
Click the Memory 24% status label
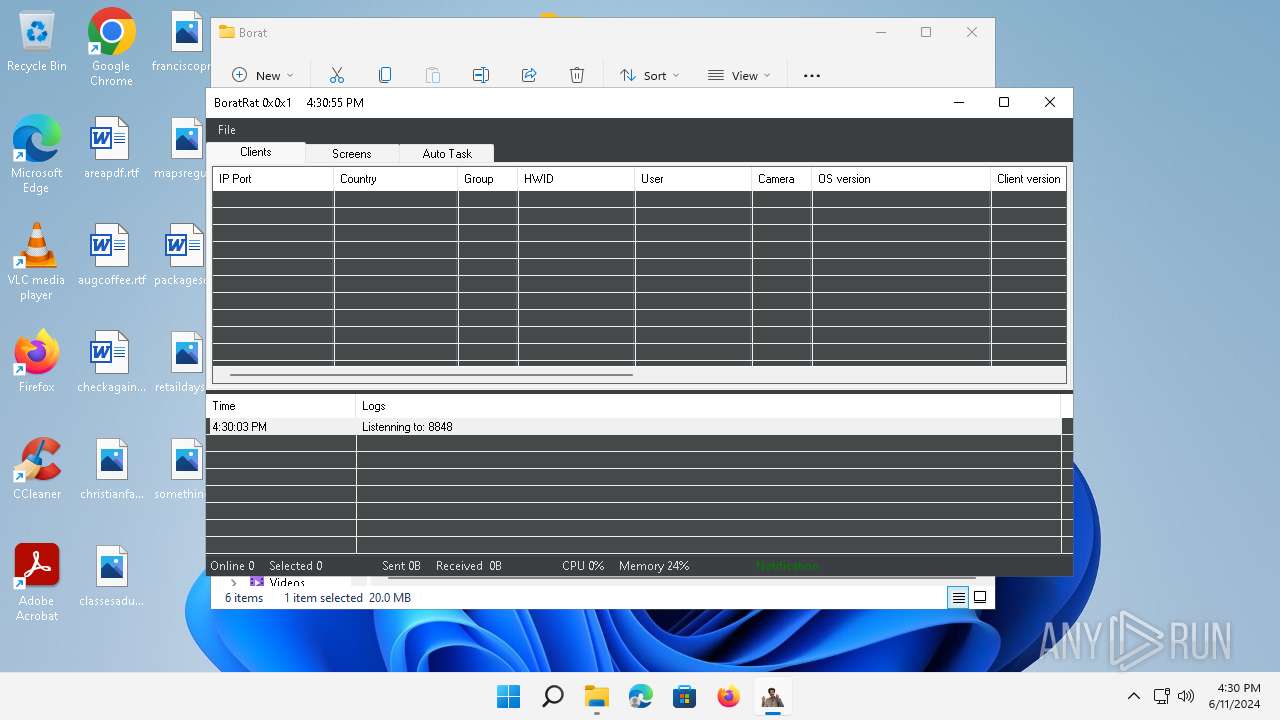(654, 566)
